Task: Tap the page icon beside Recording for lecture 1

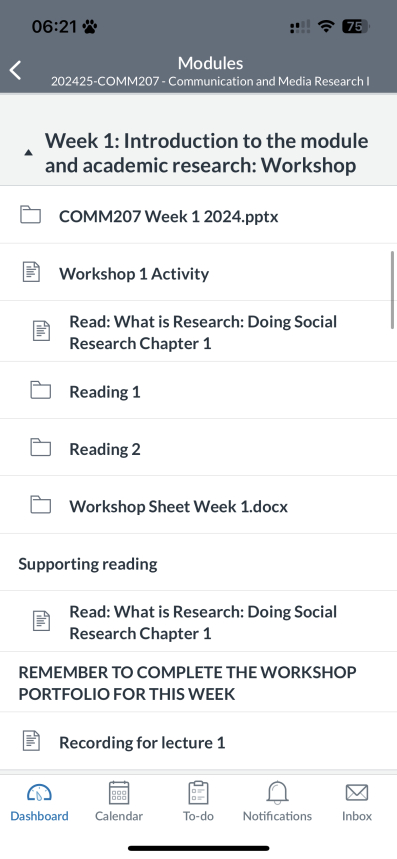Action: [31, 741]
